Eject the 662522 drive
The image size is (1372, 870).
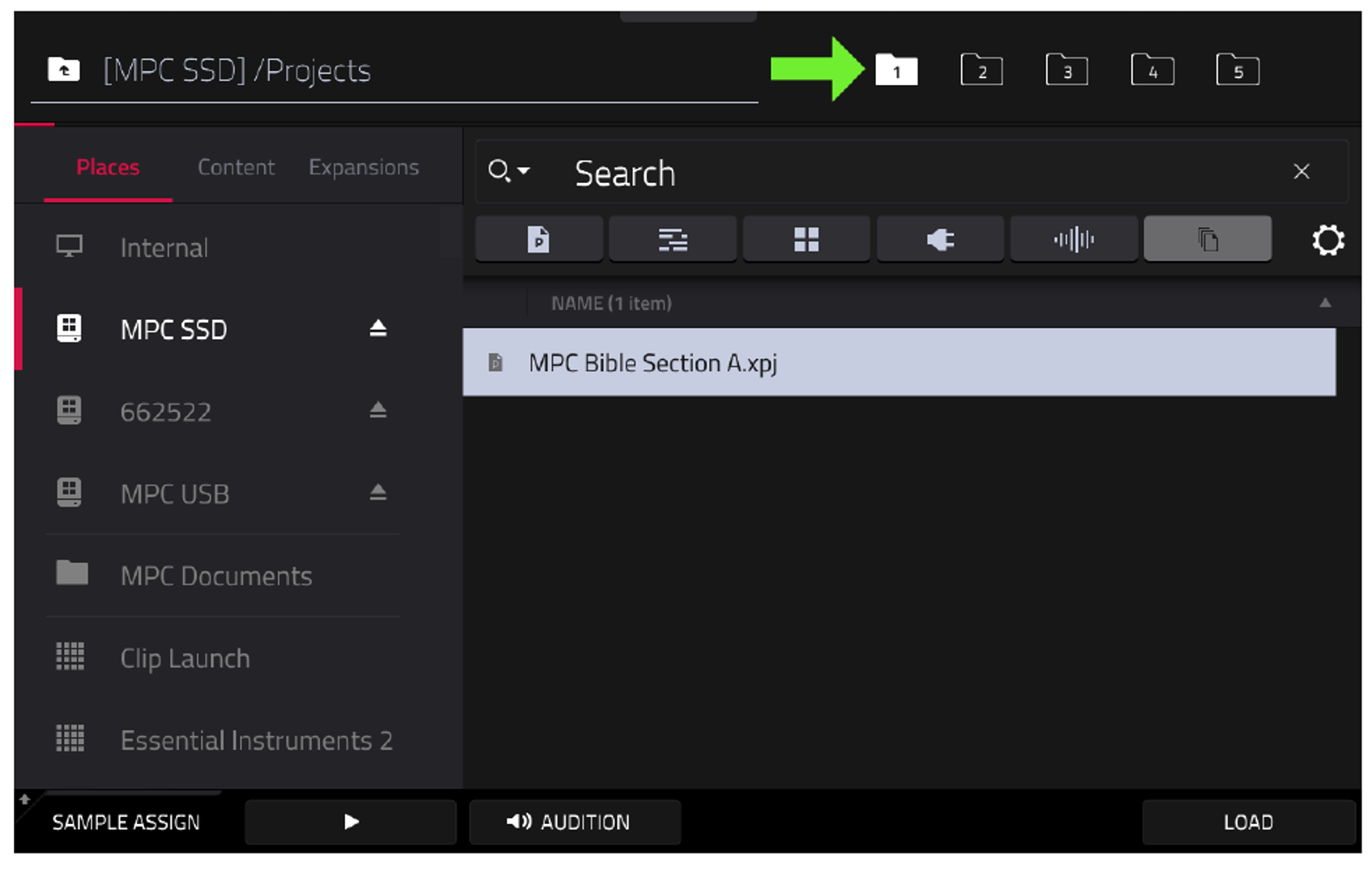377,410
